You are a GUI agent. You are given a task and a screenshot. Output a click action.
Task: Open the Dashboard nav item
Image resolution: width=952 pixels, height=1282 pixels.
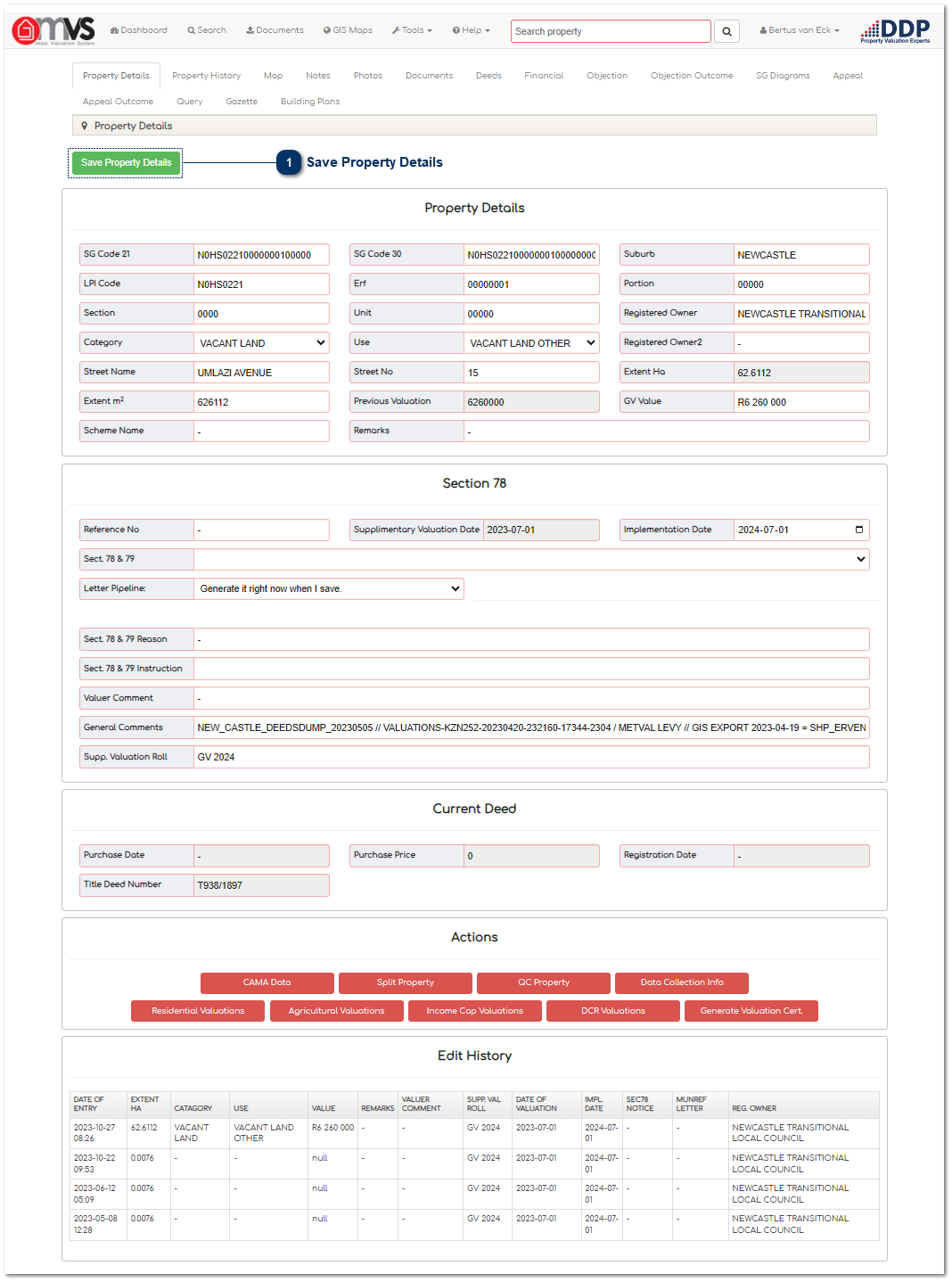tap(139, 30)
